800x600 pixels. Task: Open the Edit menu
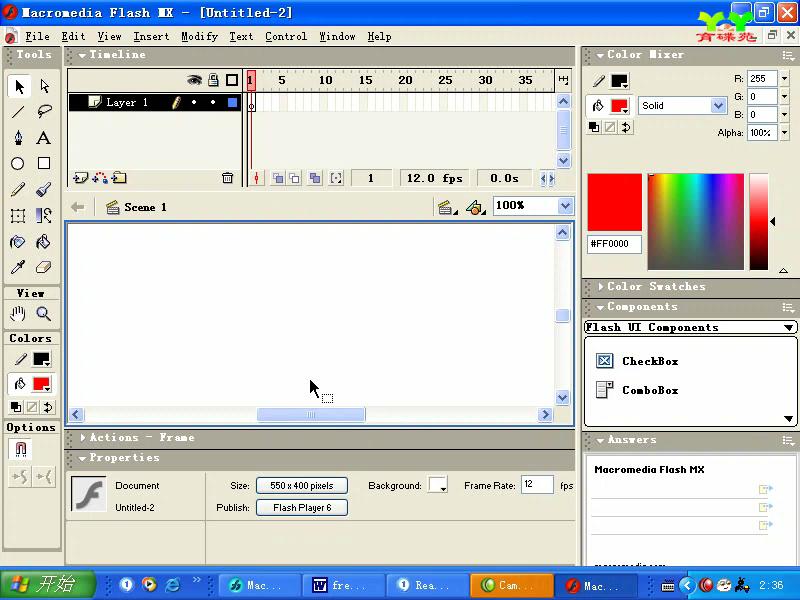tap(73, 37)
